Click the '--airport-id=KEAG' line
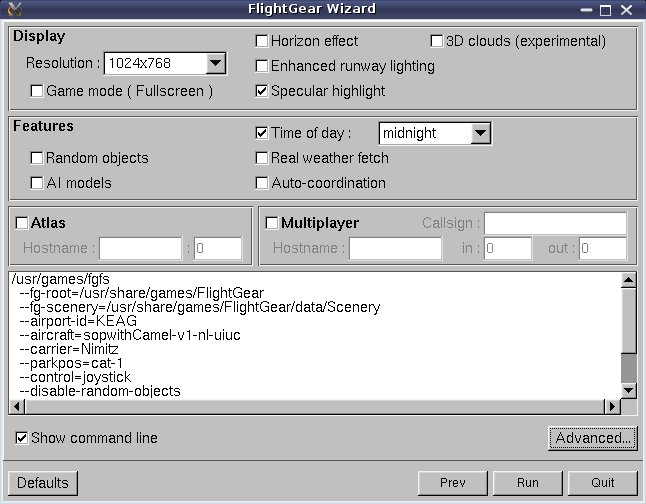 78,321
